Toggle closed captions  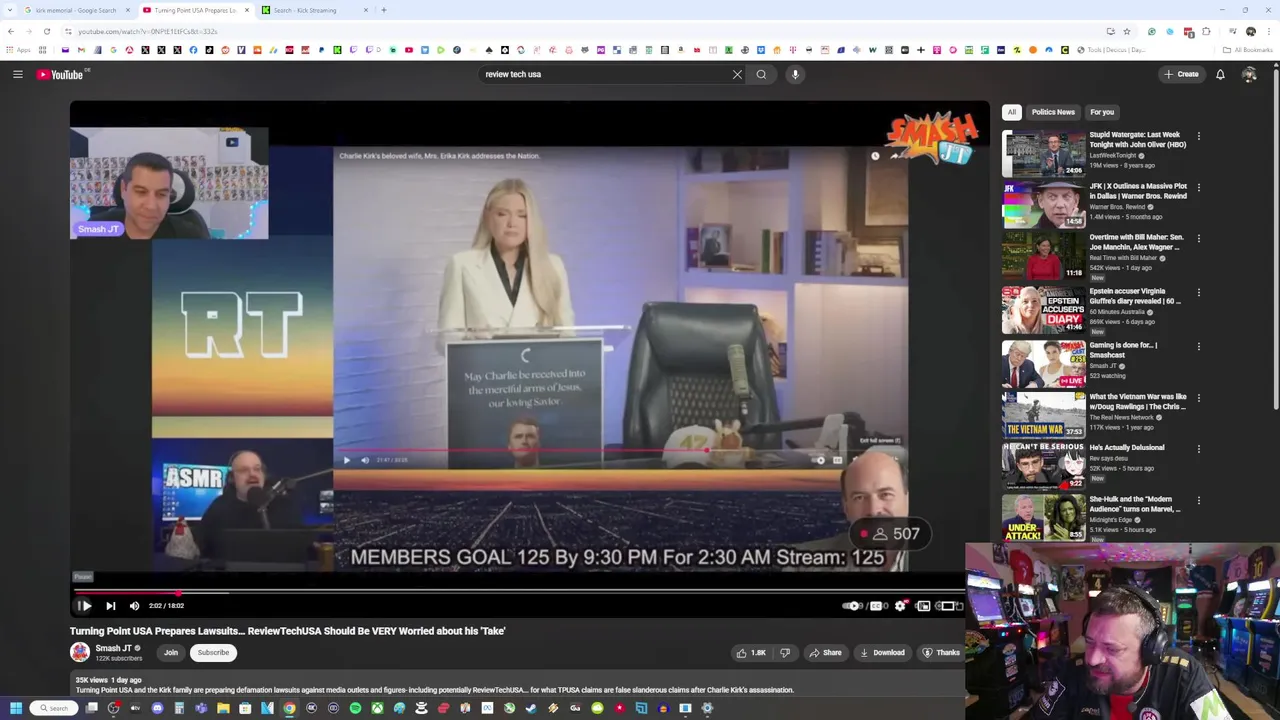point(876,605)
